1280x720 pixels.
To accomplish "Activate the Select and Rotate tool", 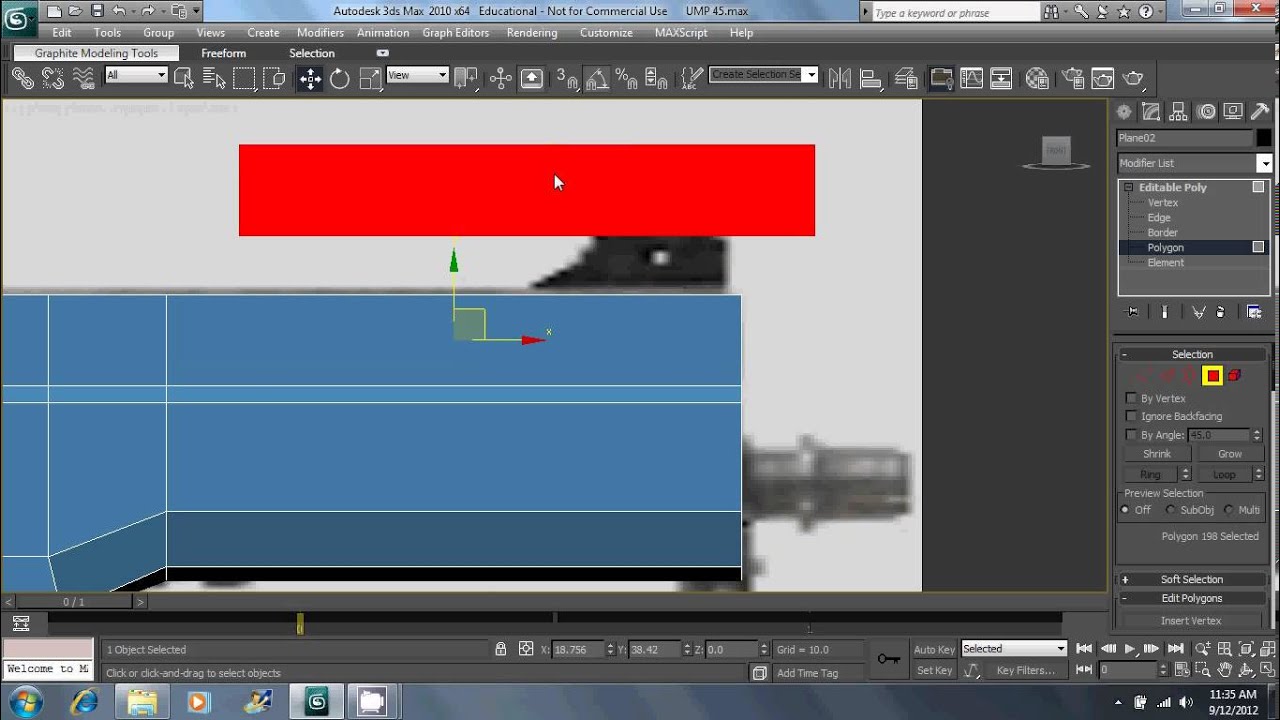I will click(x=340, y=78).
